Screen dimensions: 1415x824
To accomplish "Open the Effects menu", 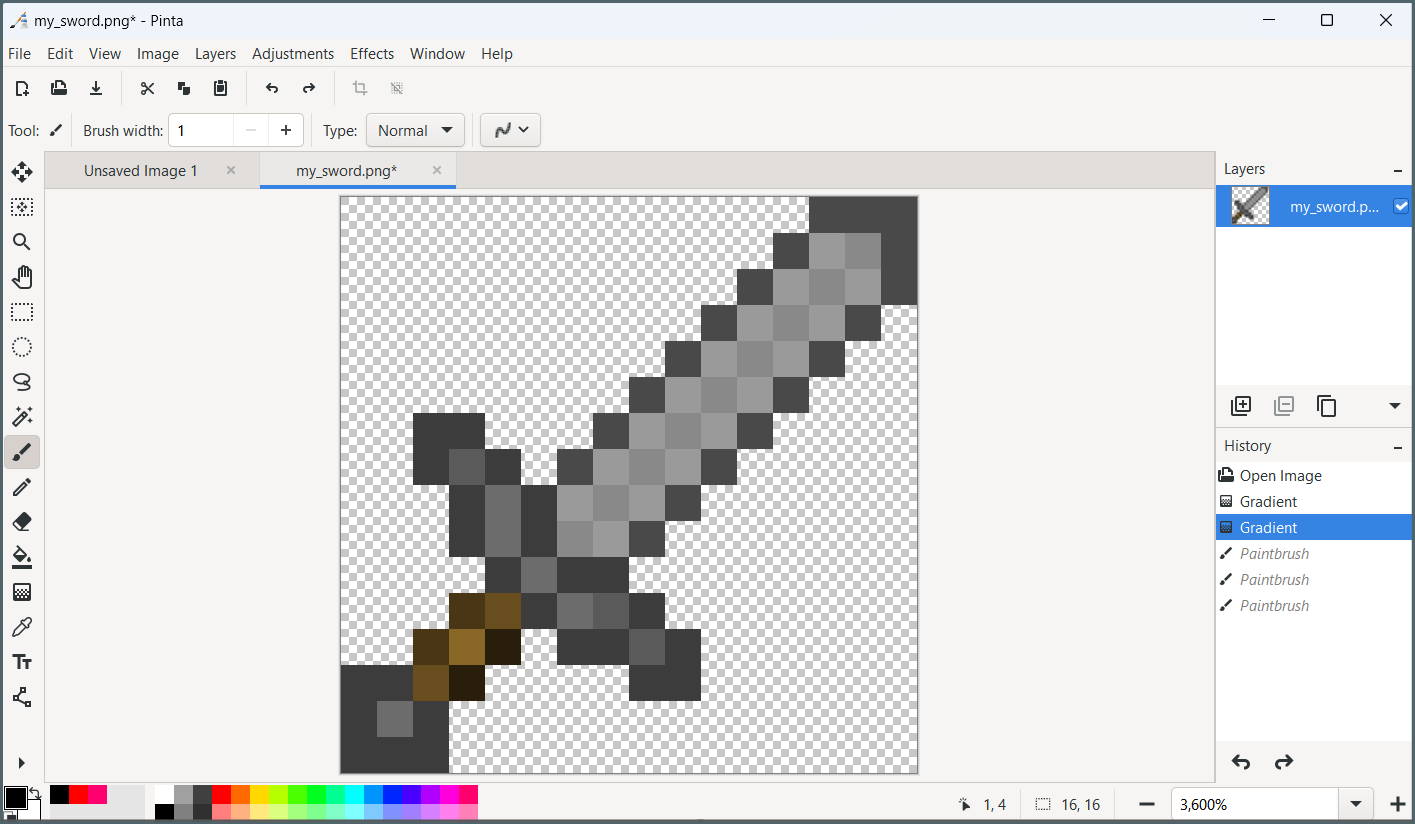I will [x=372, y=54].
